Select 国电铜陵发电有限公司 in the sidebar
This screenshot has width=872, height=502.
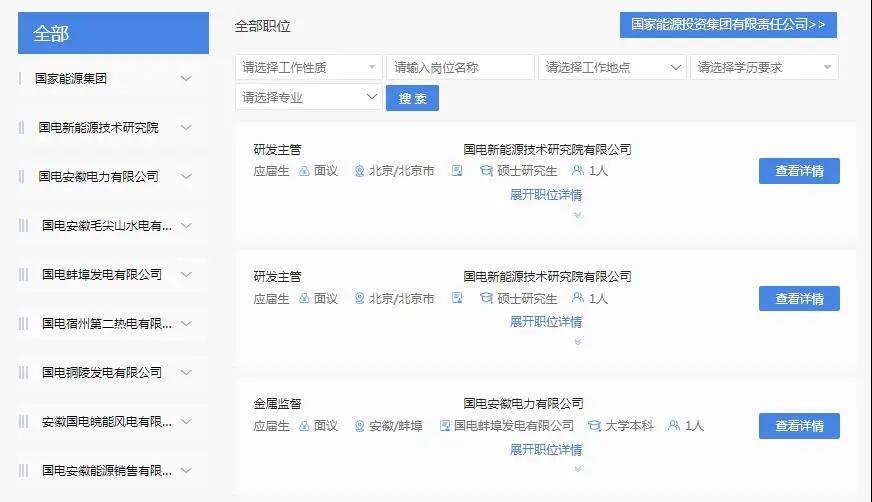(102, 372)
